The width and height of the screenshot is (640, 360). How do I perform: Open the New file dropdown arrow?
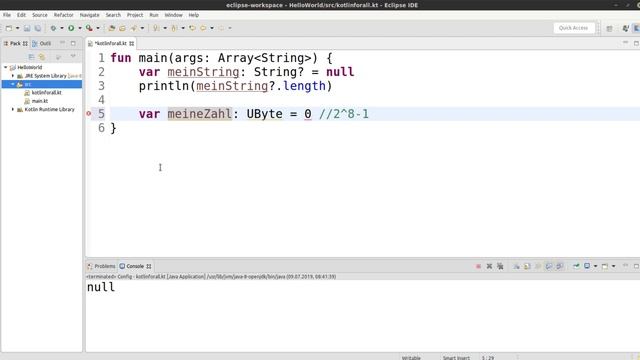(18, 28)
